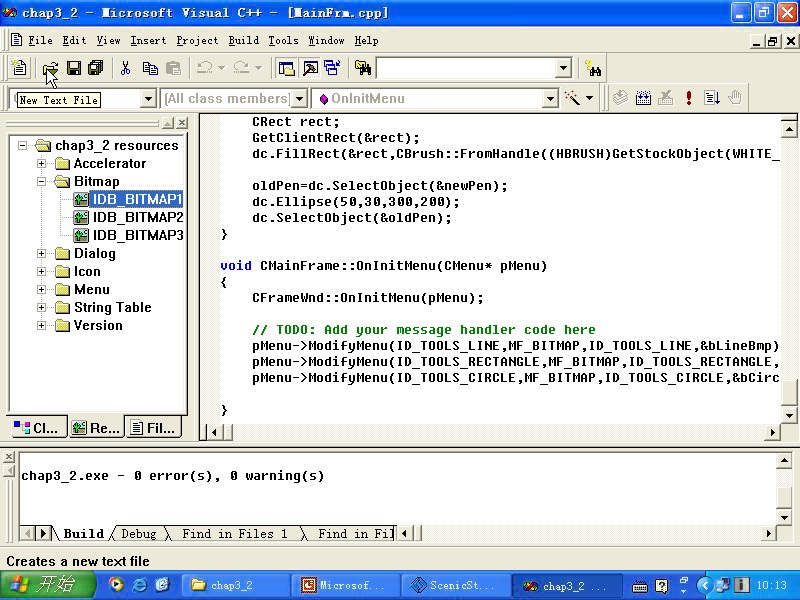Collapse the Bitmap folder
The image size is (800, 600).
(x=41, y=181)
